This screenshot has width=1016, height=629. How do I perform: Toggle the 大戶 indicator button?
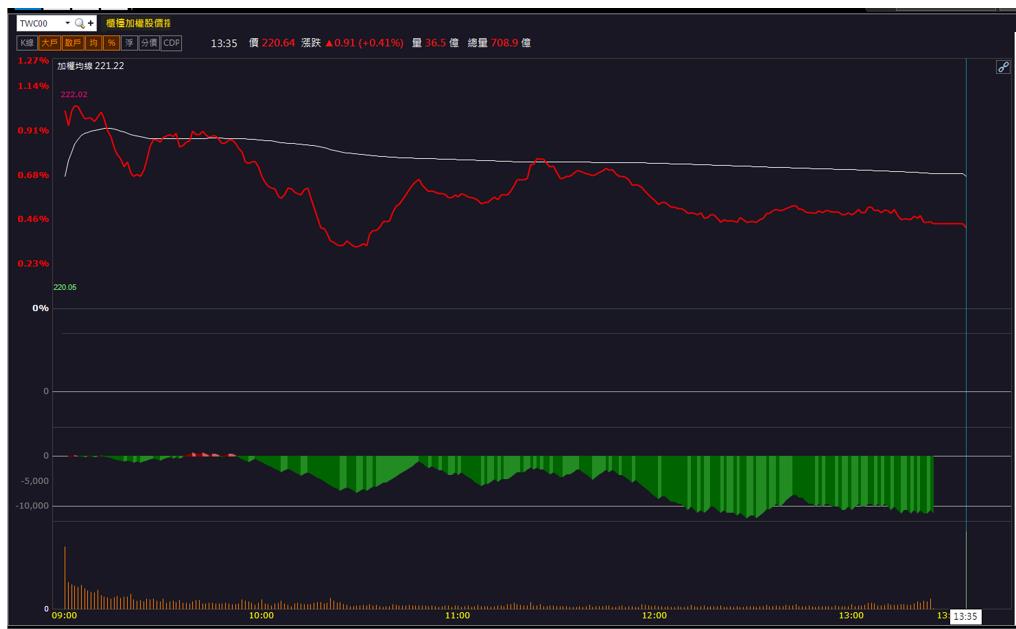49,43
